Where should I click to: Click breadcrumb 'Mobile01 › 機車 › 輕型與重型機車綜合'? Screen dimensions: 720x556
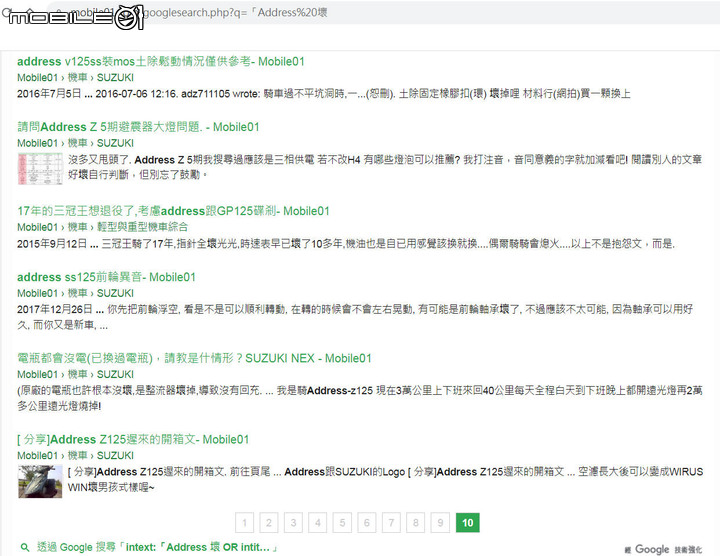point(102,227)
